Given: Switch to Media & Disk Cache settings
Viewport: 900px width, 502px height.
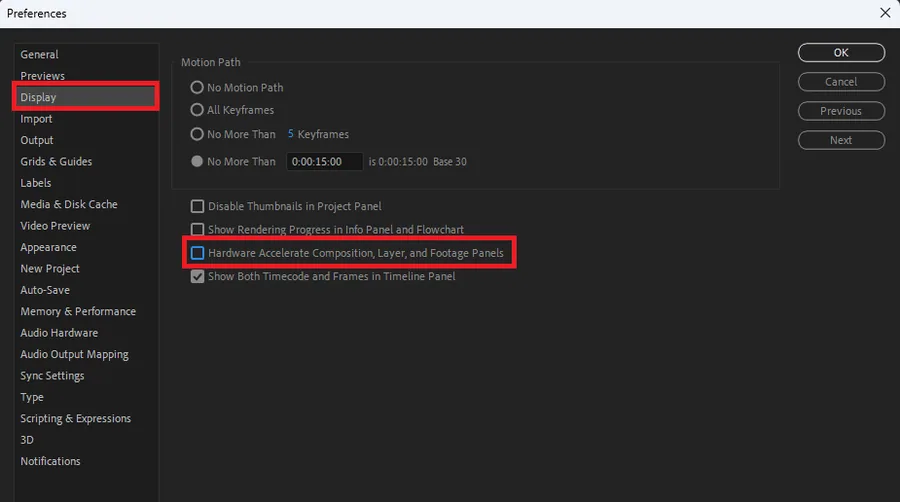Looking at the screenshot, I should tap(69, 204).
